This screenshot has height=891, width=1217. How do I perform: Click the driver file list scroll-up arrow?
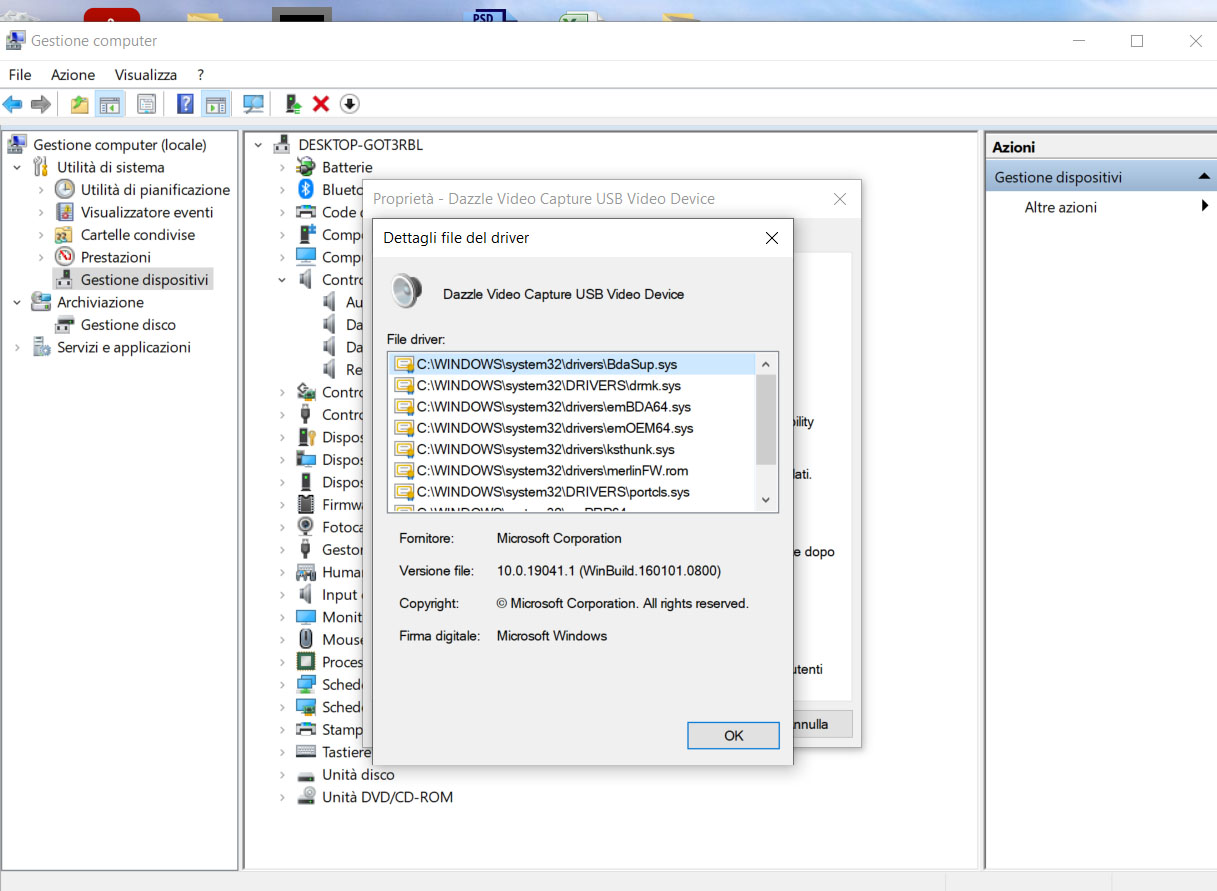click(x=766, y=364)
